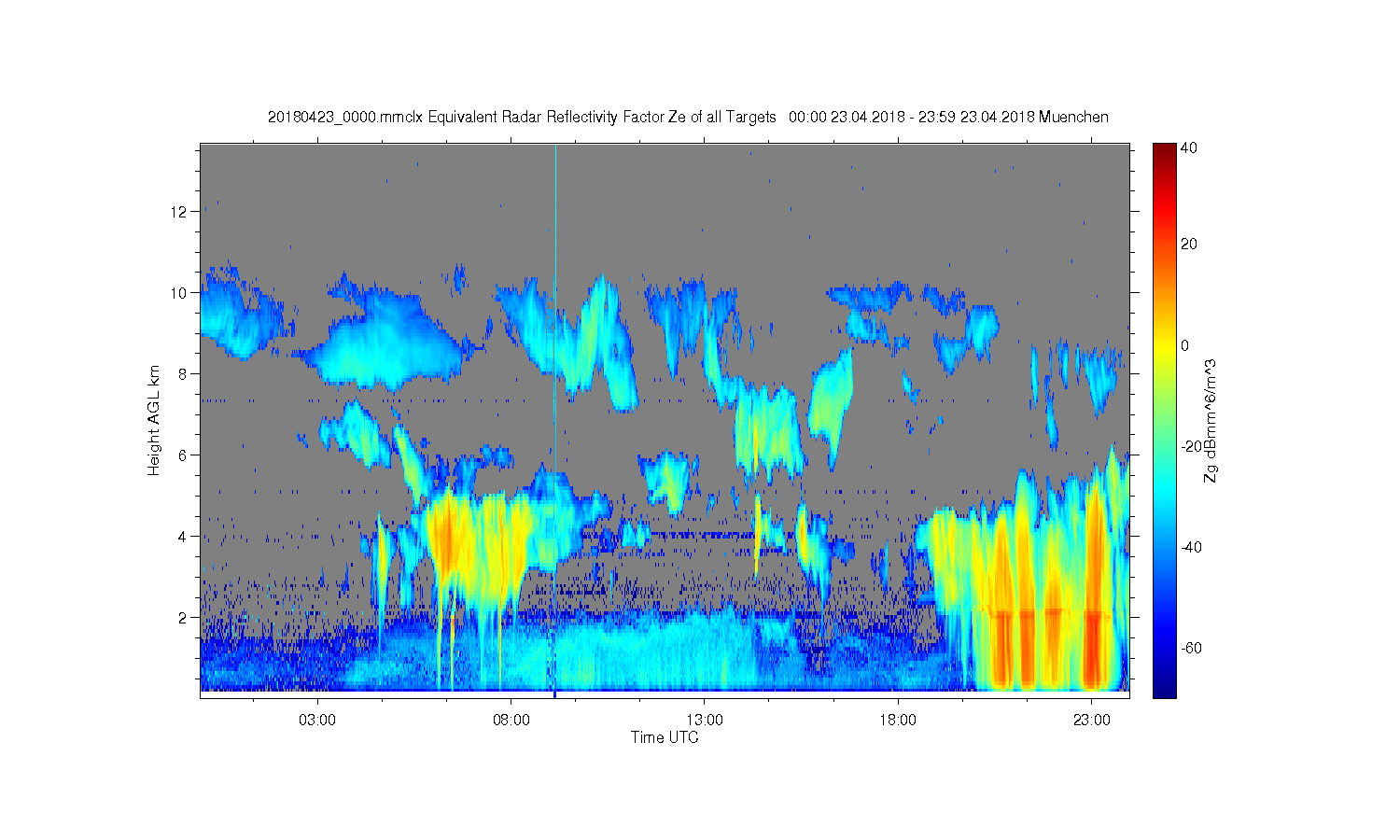Click the '03:00' time tick label

317,721
